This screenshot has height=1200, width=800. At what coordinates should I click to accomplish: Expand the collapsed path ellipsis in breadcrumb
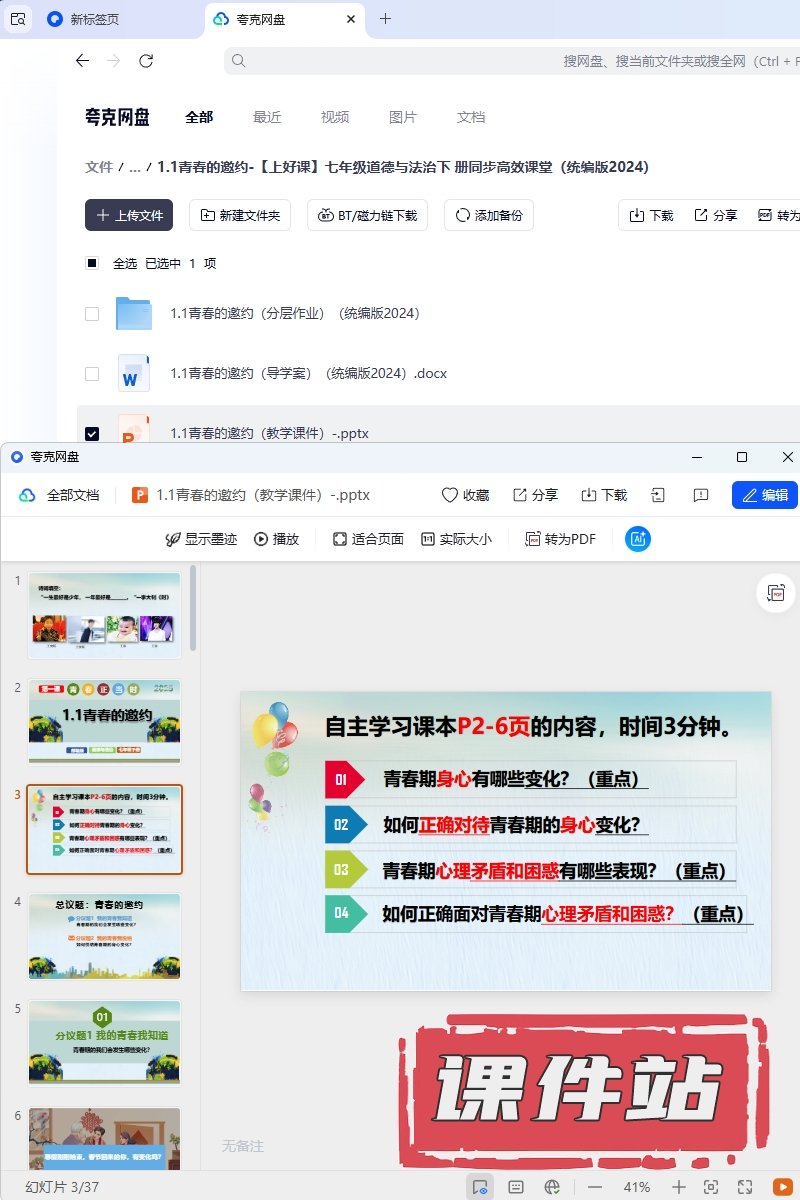click(135, 167)
